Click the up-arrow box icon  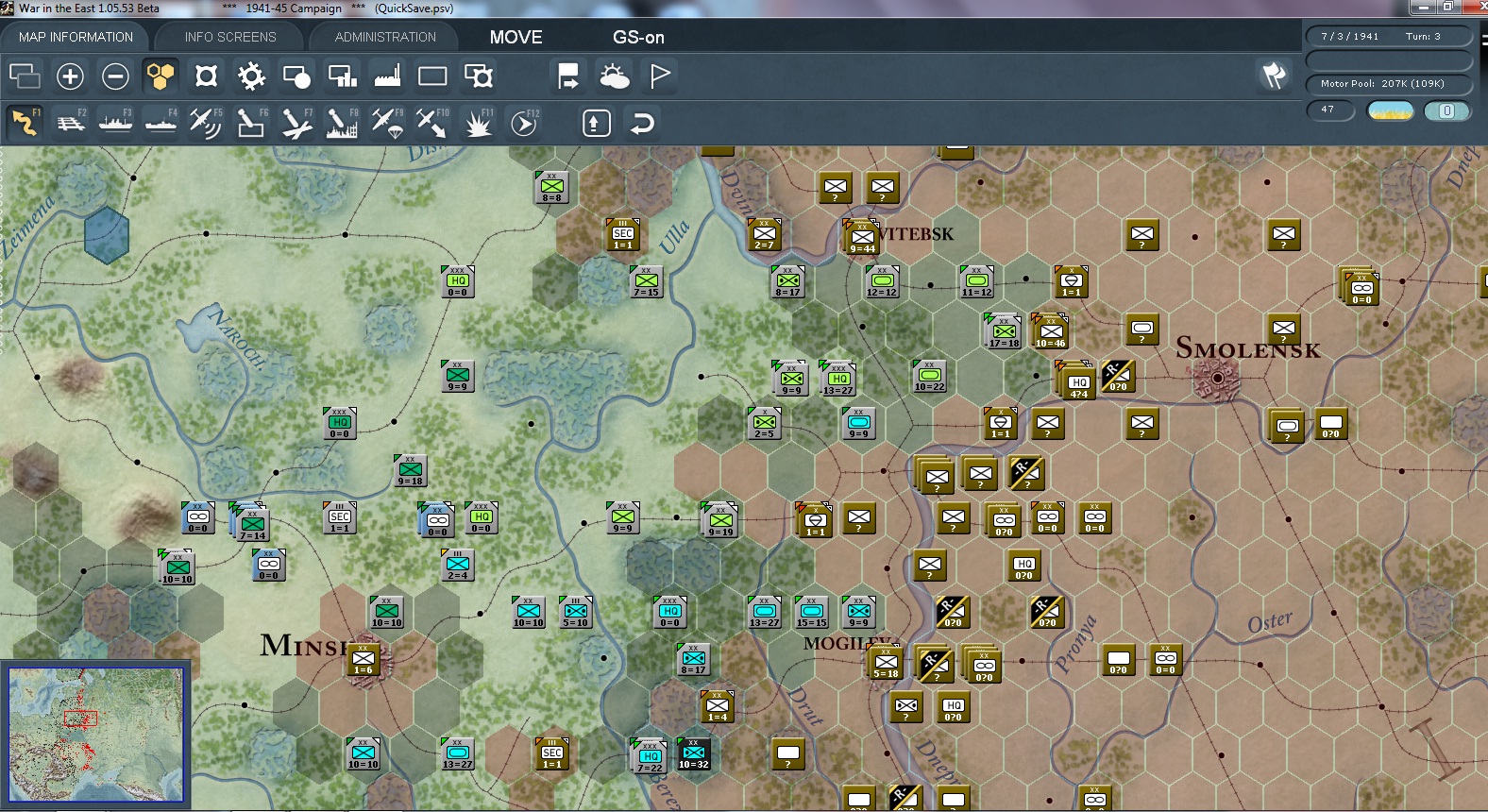[x=596, y=123]
